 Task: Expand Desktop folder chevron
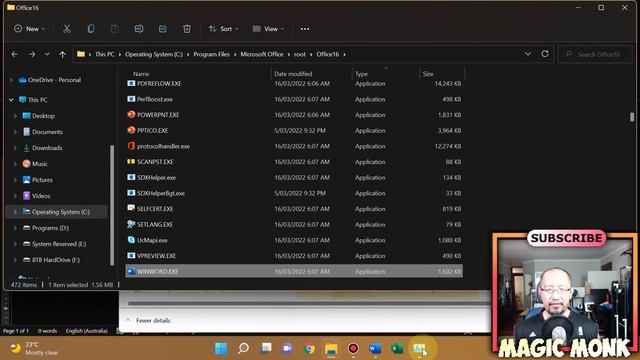pyautogui.click(x=15, y=116)
